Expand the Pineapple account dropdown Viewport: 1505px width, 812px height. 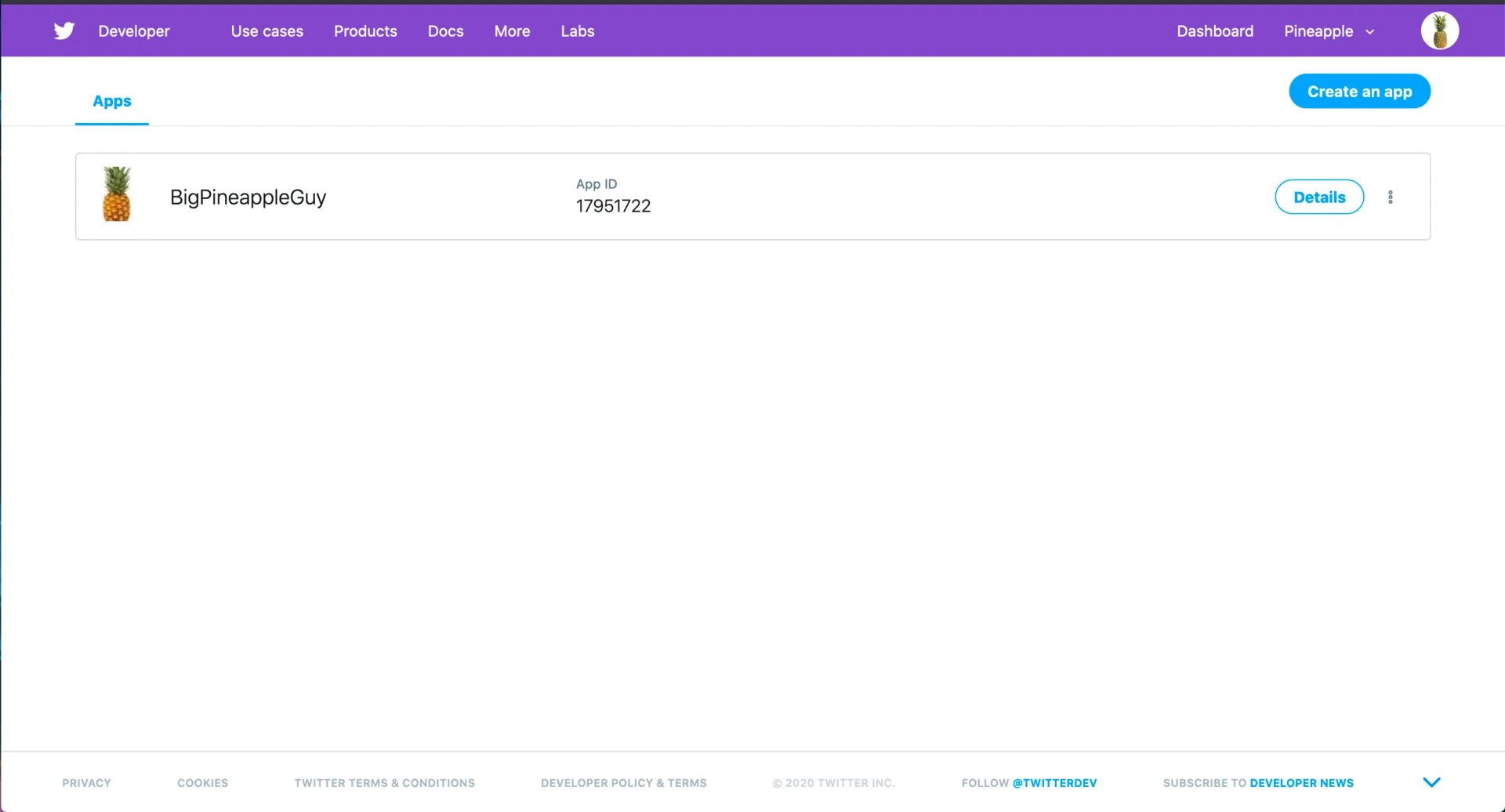coord(1328,31)
